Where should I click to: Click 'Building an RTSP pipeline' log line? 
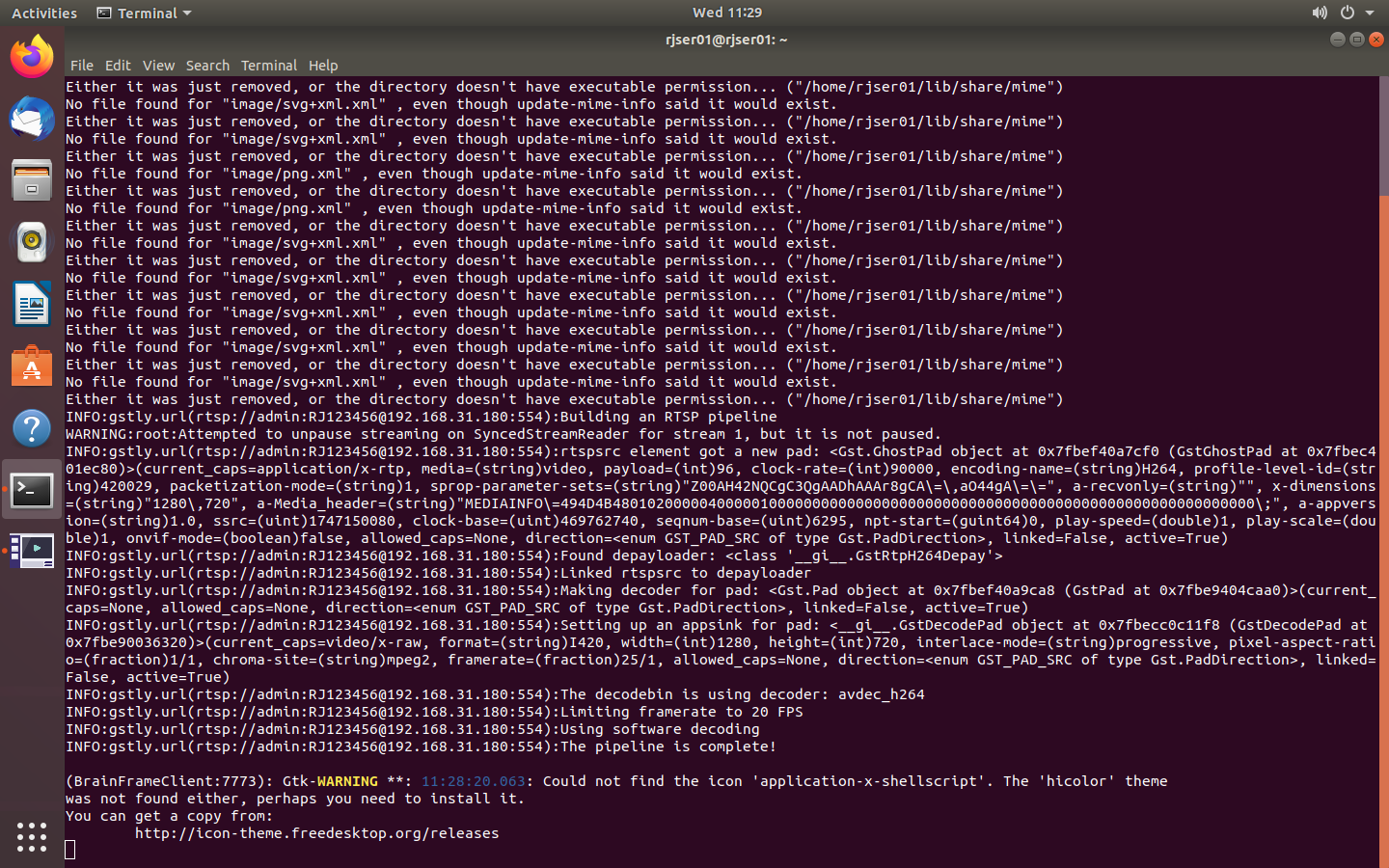click(x=421, y=417)
